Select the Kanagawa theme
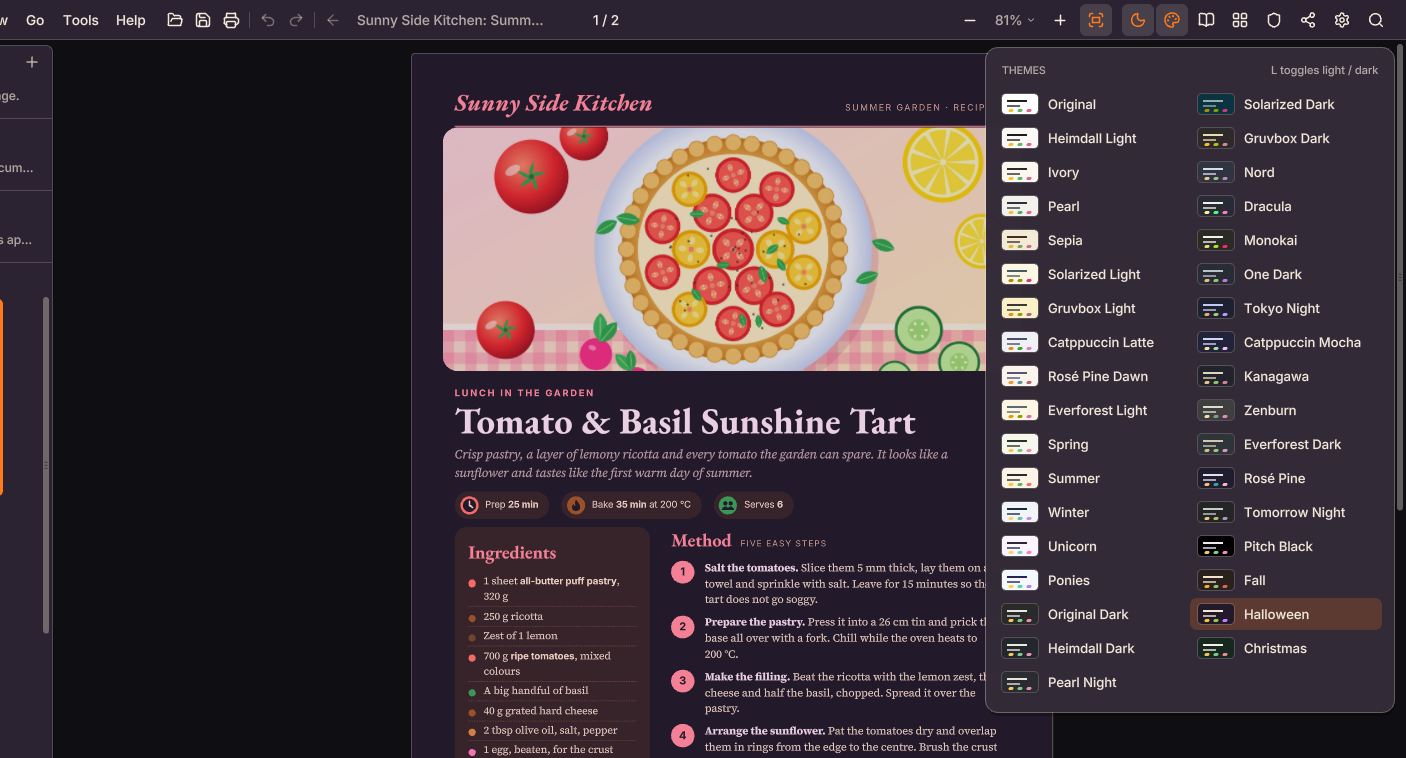This screenshot has height=758, width=1406. pyautogui.click(x=1286, y=376)
